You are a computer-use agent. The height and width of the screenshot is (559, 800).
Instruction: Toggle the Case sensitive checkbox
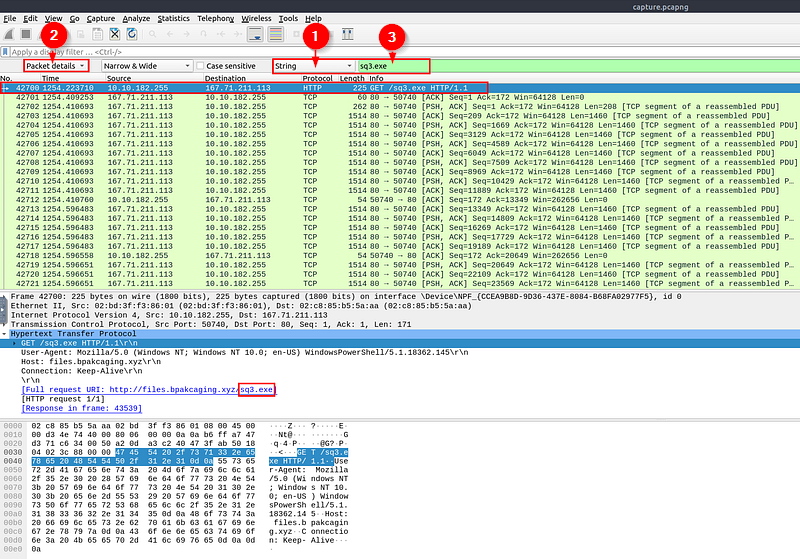(x=201, y=66)
